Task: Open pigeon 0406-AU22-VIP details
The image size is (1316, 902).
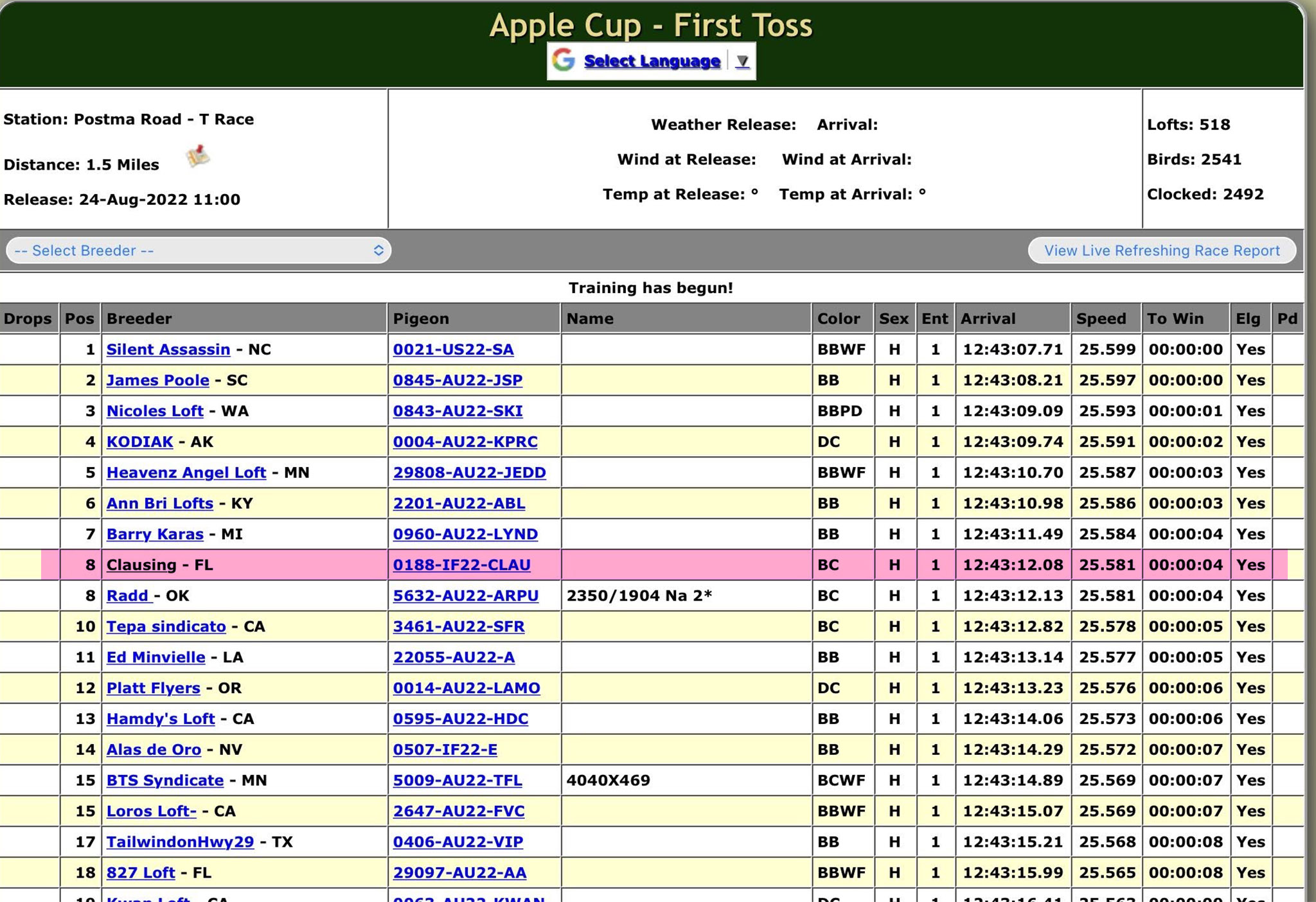Action: coord(458,843)
